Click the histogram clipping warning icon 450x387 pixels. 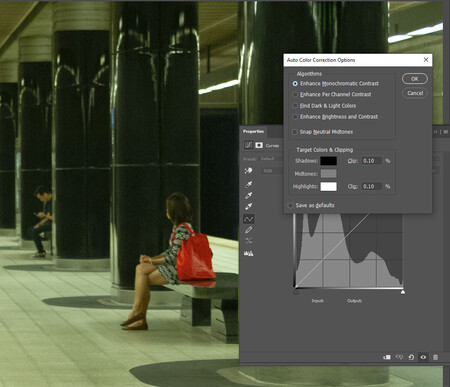click(x=249, y=253)
